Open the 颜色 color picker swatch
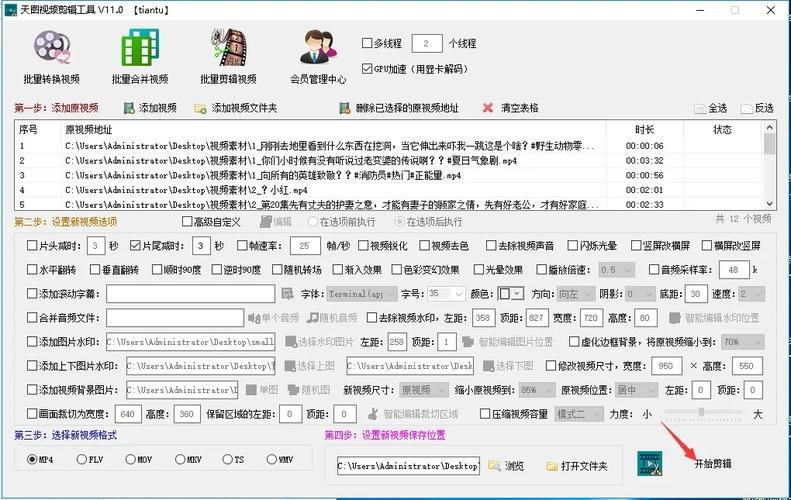This screenshot has height=500, width=791. [x=511, y=294]
